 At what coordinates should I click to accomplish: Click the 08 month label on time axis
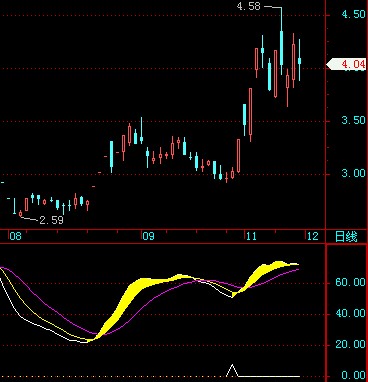15,236
